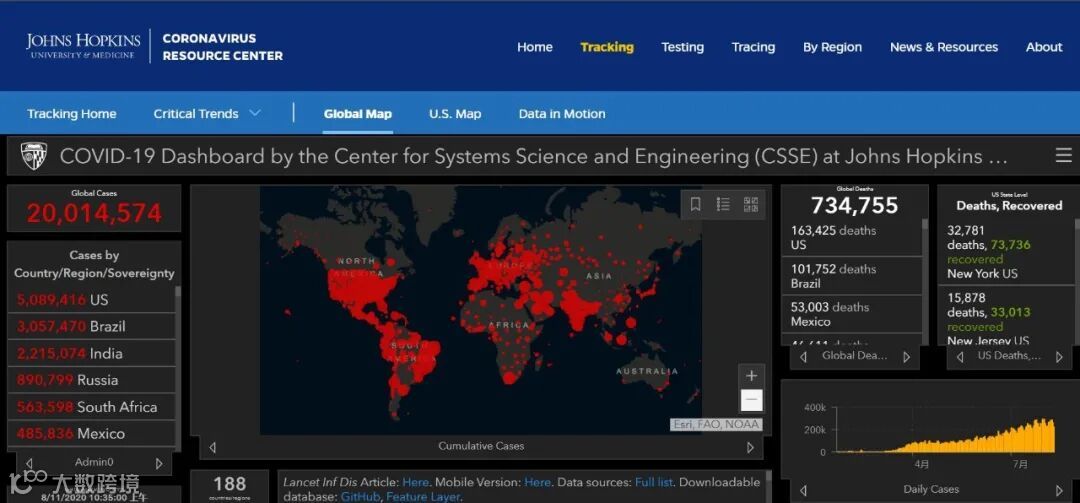
Task: Go to previous map view with left arrow
Action: (212, 447)
